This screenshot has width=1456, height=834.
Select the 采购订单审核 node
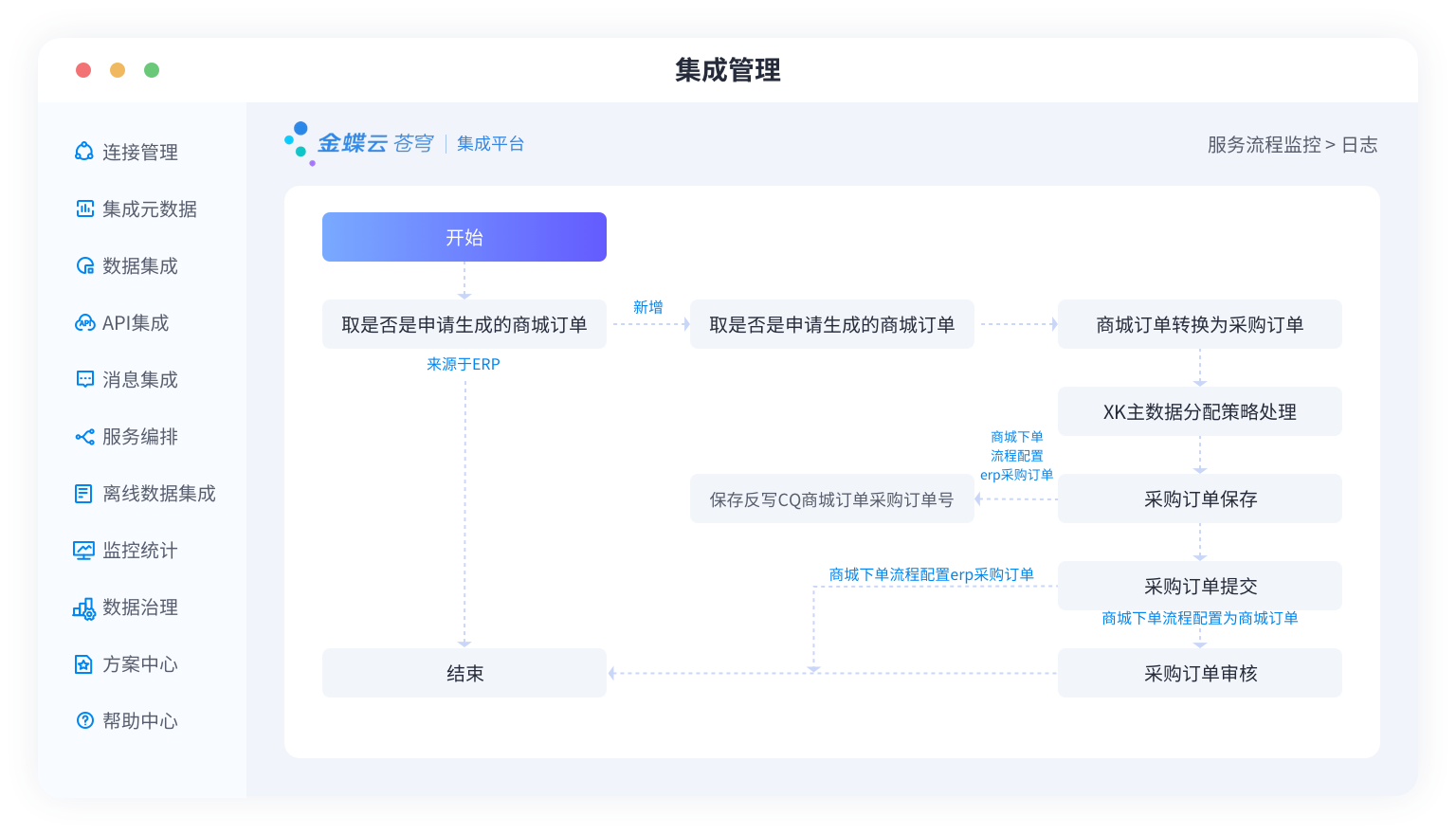(x=1199, y=673)
